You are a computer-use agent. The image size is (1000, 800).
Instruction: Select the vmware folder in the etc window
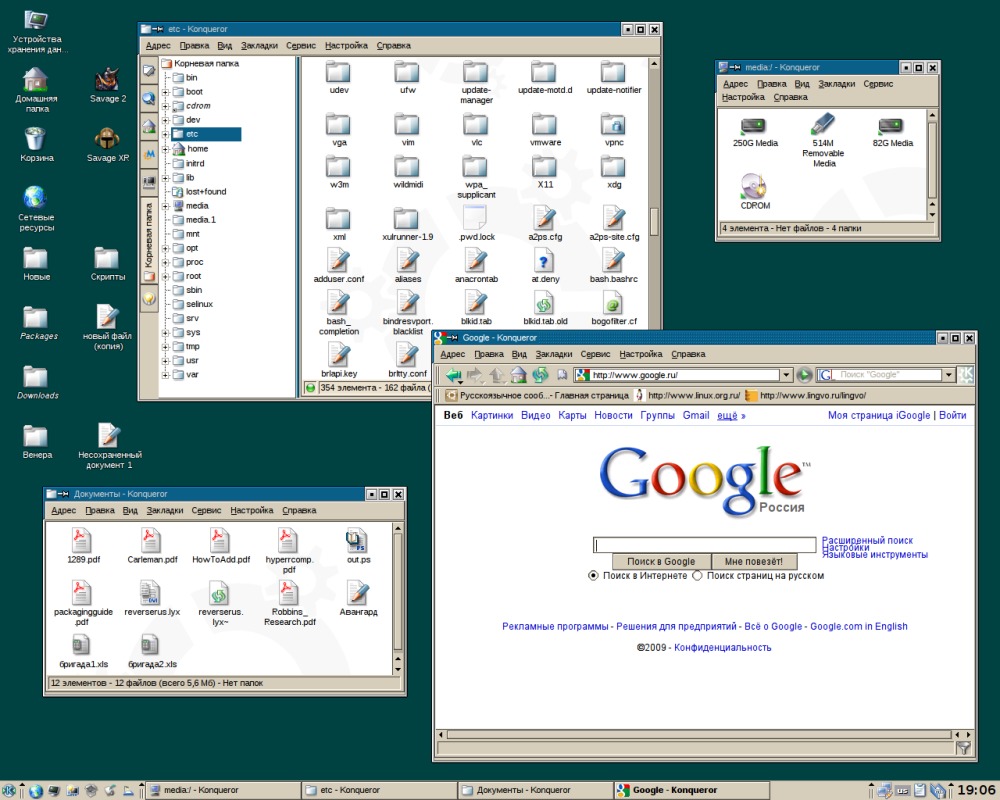(x=545, y=130)
